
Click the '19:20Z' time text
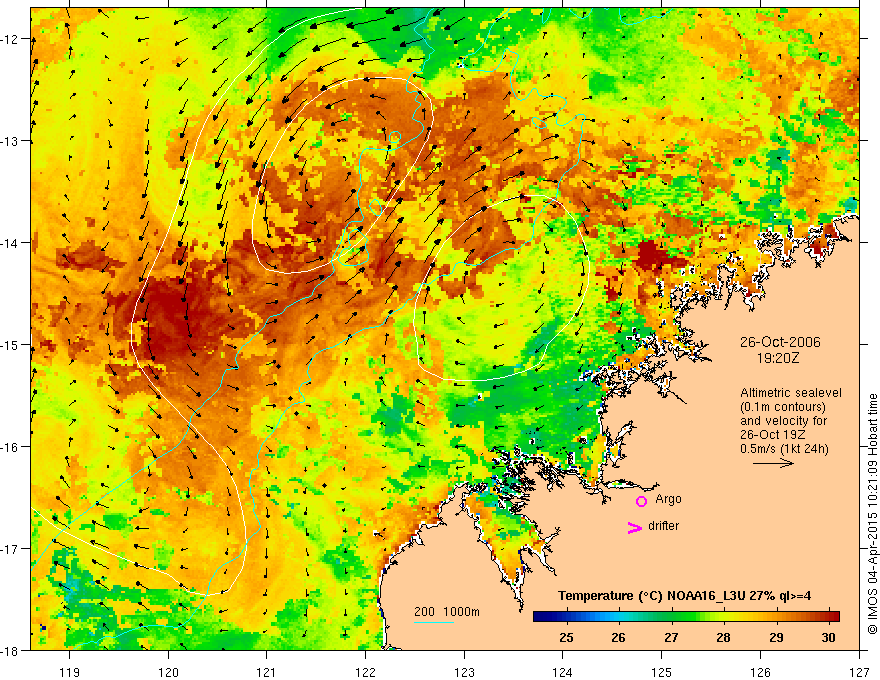pyautogui.click(x=778, y=358)
